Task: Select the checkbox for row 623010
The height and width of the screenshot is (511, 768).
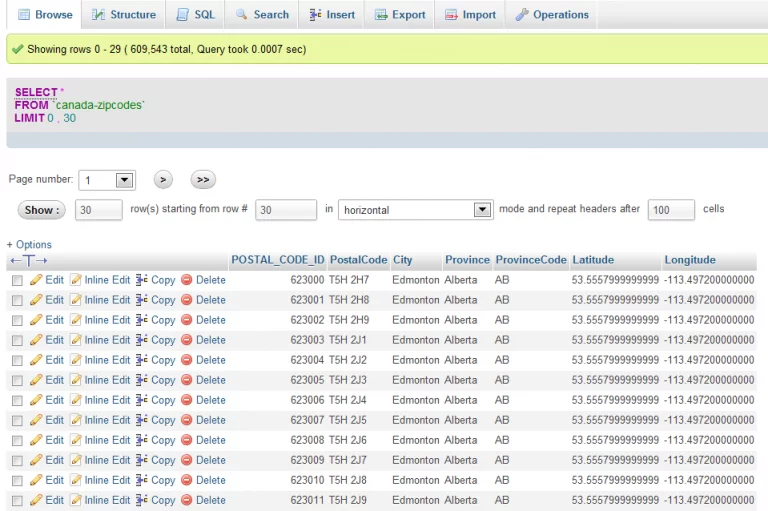Action: click(17, 481)
